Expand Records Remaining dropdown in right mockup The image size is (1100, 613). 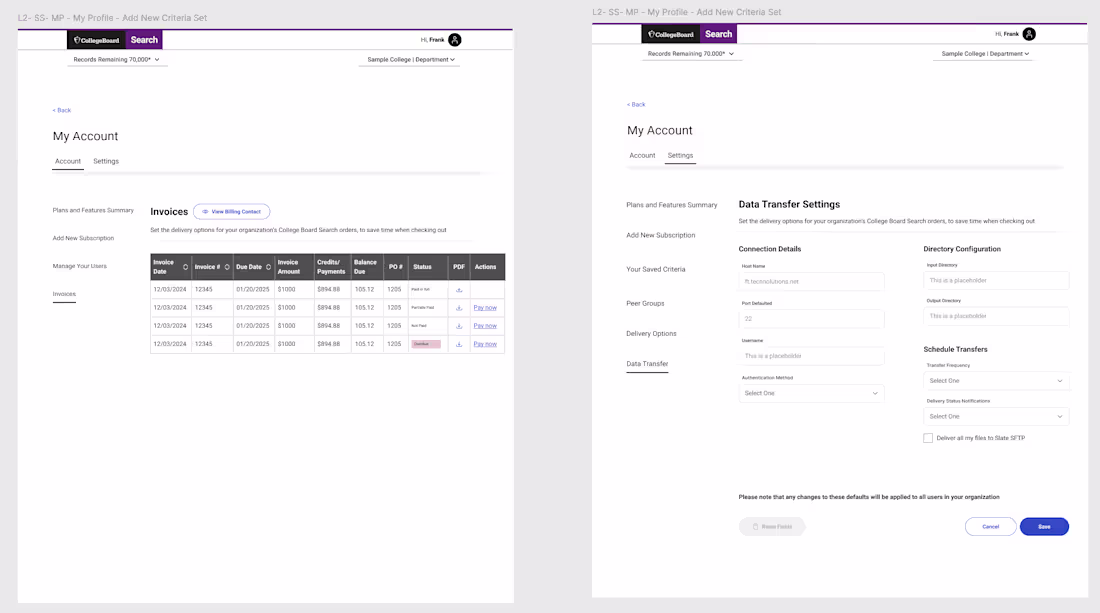pyautogui.click(x=691, y=53)
